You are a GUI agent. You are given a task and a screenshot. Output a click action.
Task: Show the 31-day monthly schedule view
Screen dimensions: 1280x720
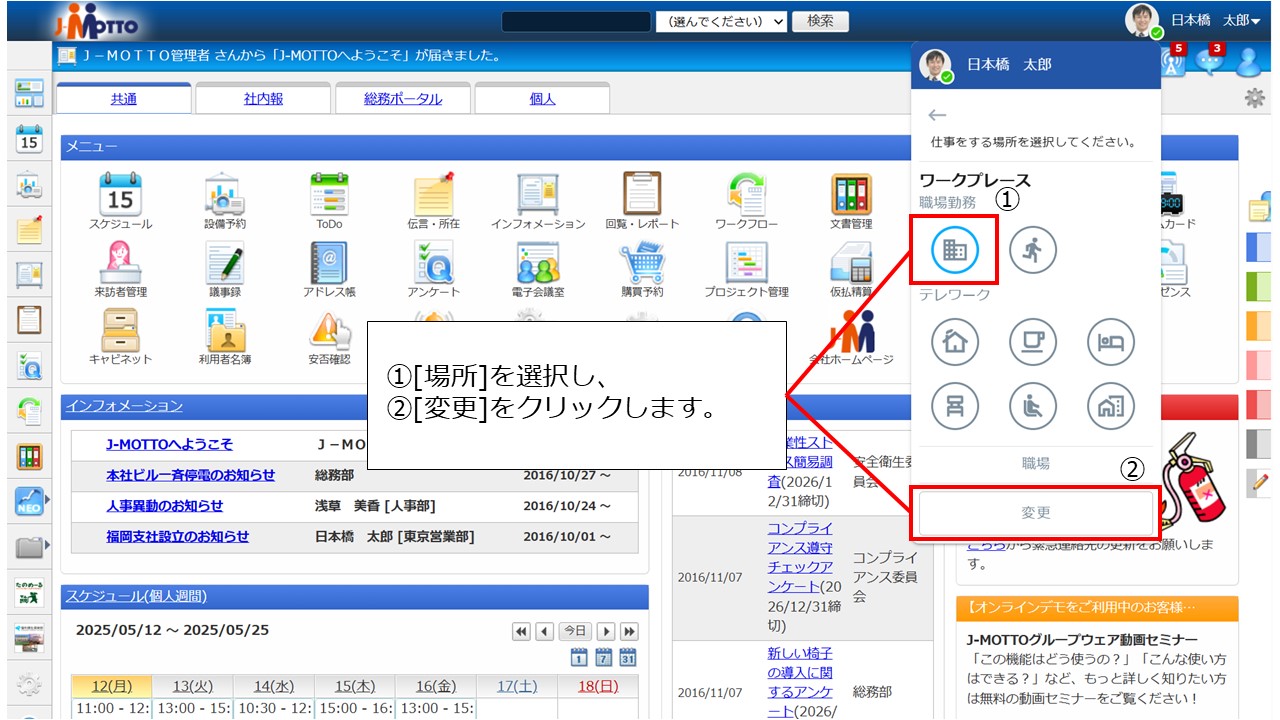628,657
